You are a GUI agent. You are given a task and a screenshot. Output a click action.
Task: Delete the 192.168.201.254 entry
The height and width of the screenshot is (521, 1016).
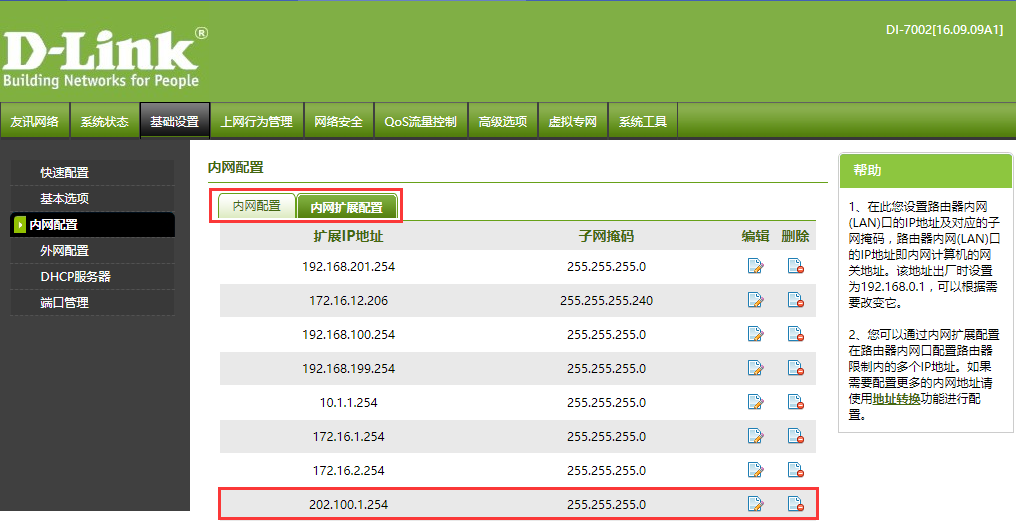(796, 266)
